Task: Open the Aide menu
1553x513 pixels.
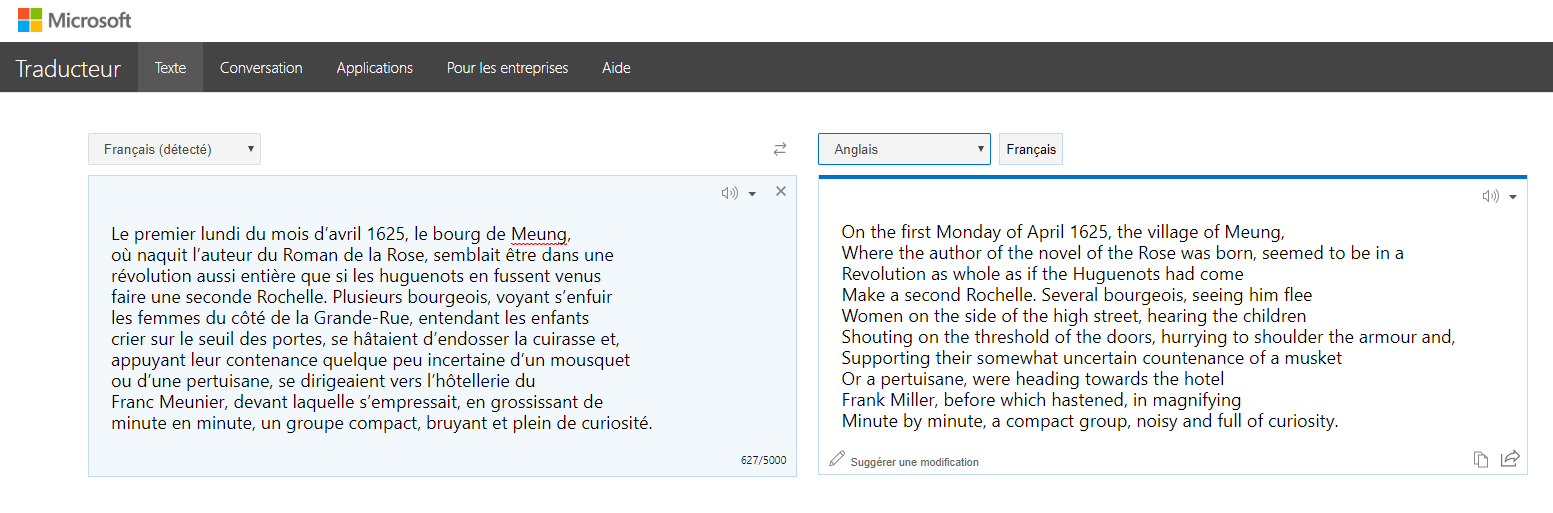Action: [616, 68]
